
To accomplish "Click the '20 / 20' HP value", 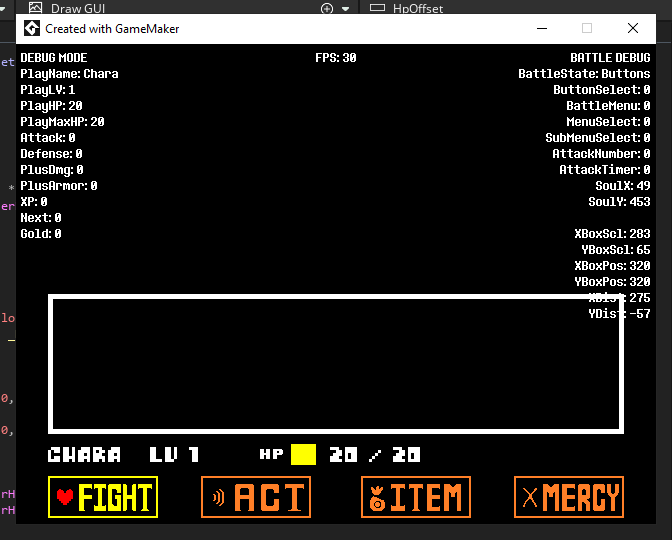I will (x=375, y=454).
